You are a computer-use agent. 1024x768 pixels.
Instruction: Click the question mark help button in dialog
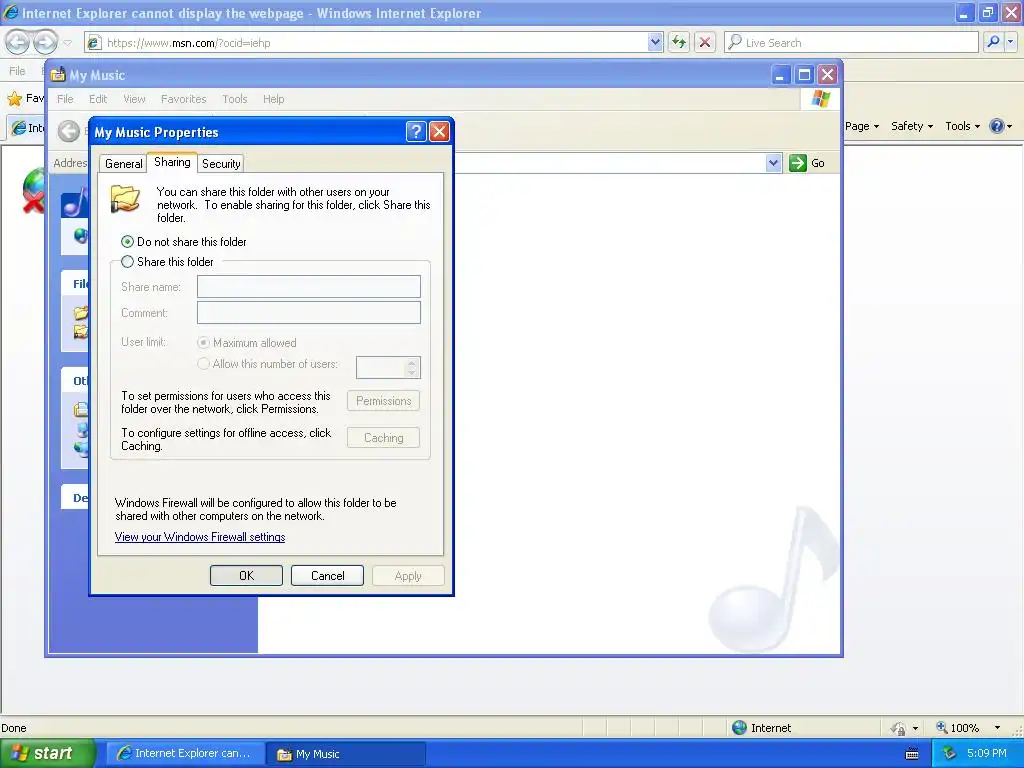point(416,132)
